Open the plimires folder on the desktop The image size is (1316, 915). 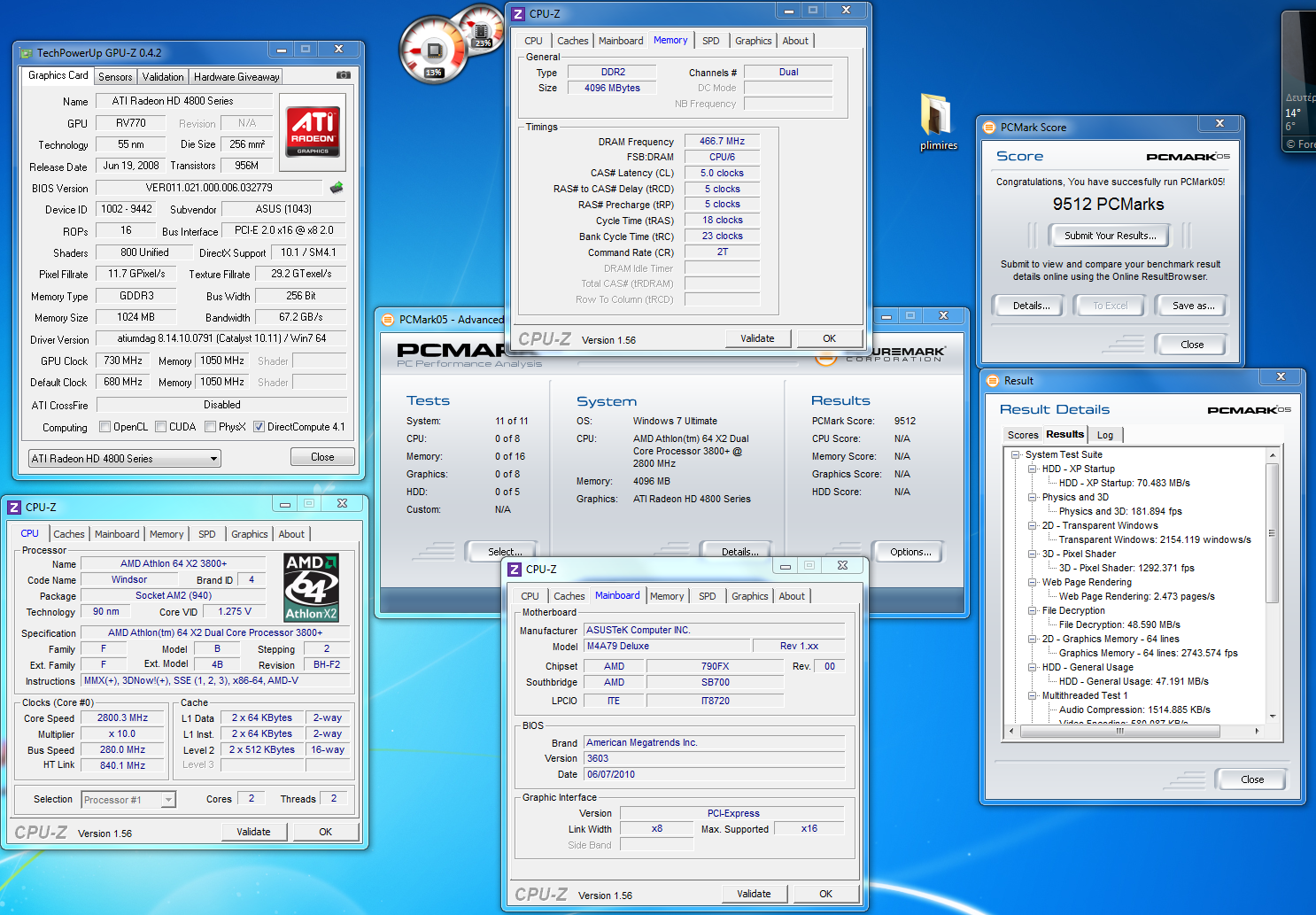point(938,122)
